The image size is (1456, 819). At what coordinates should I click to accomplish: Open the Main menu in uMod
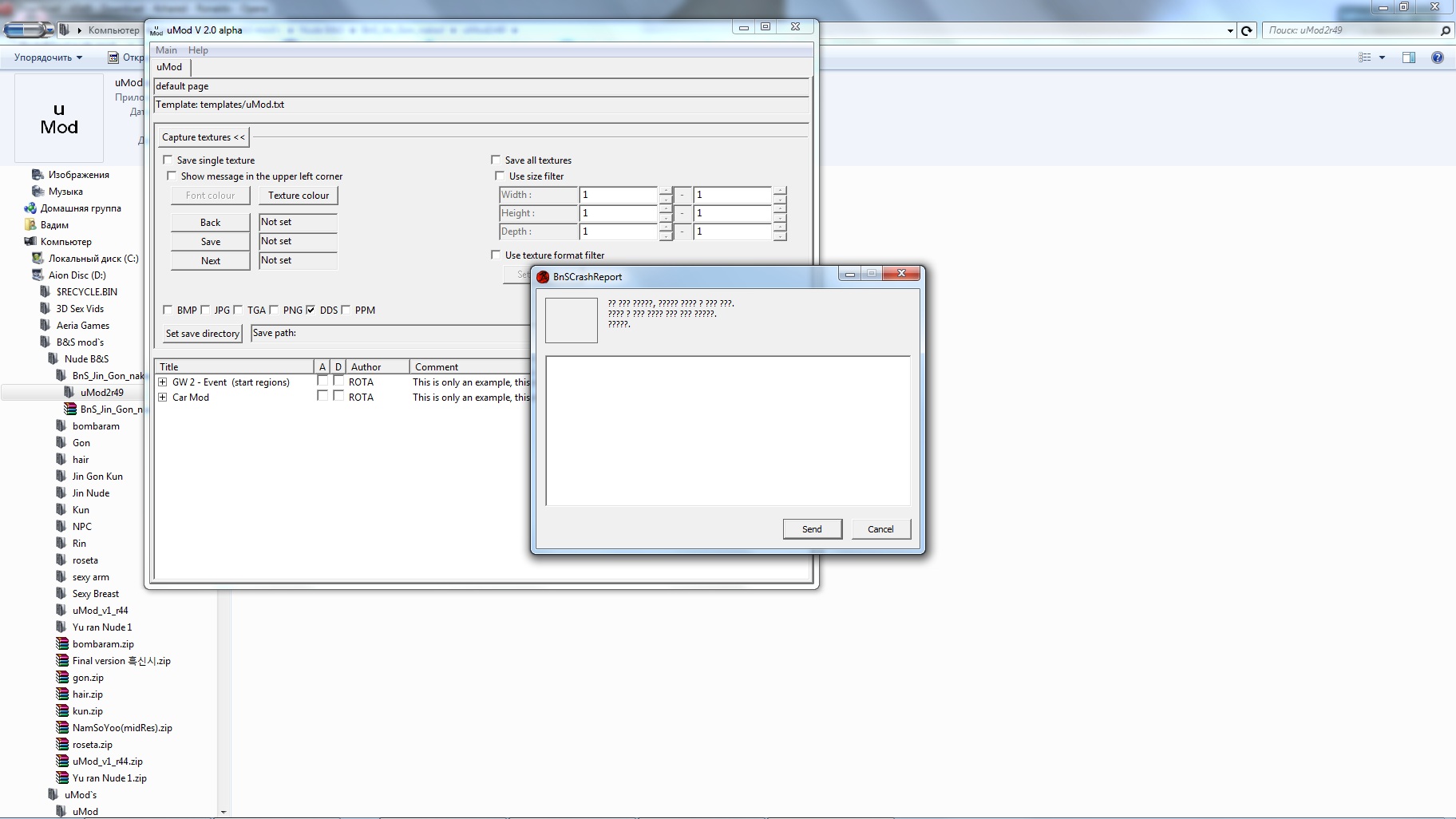click(166, 50)
